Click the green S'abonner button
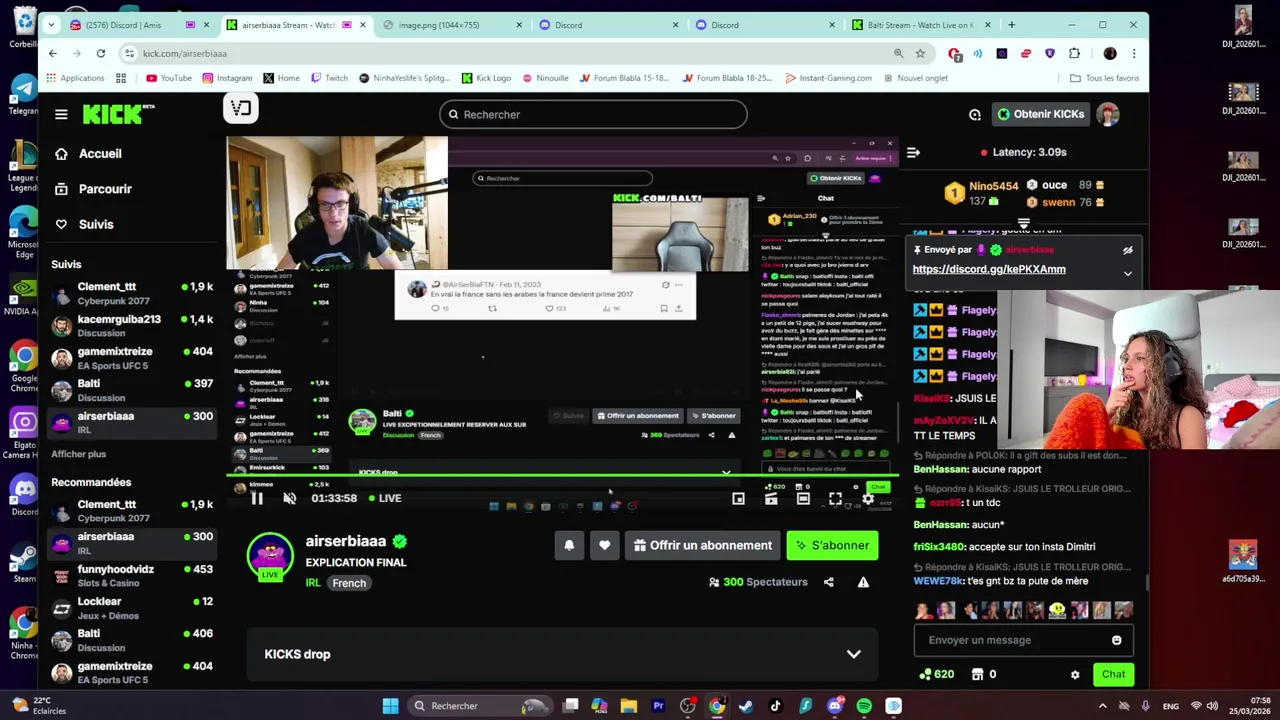This screenshot has width=1280, height=720. (832, 545)
